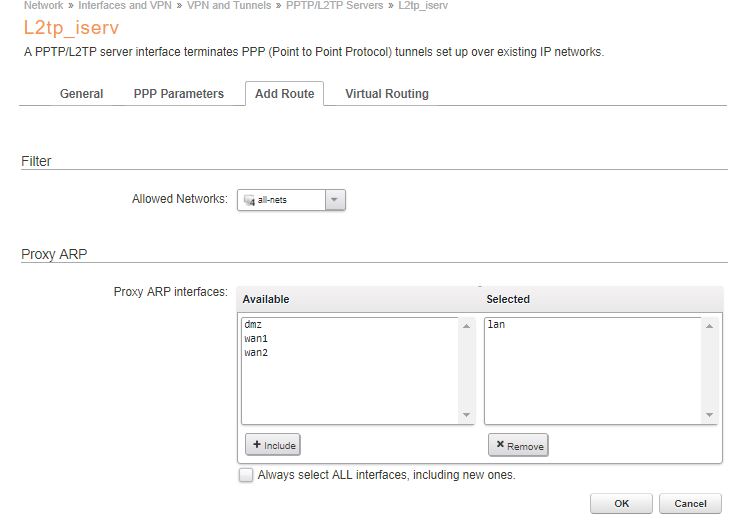
Task: Click the all-nets network icon
Action: point(249,200)
